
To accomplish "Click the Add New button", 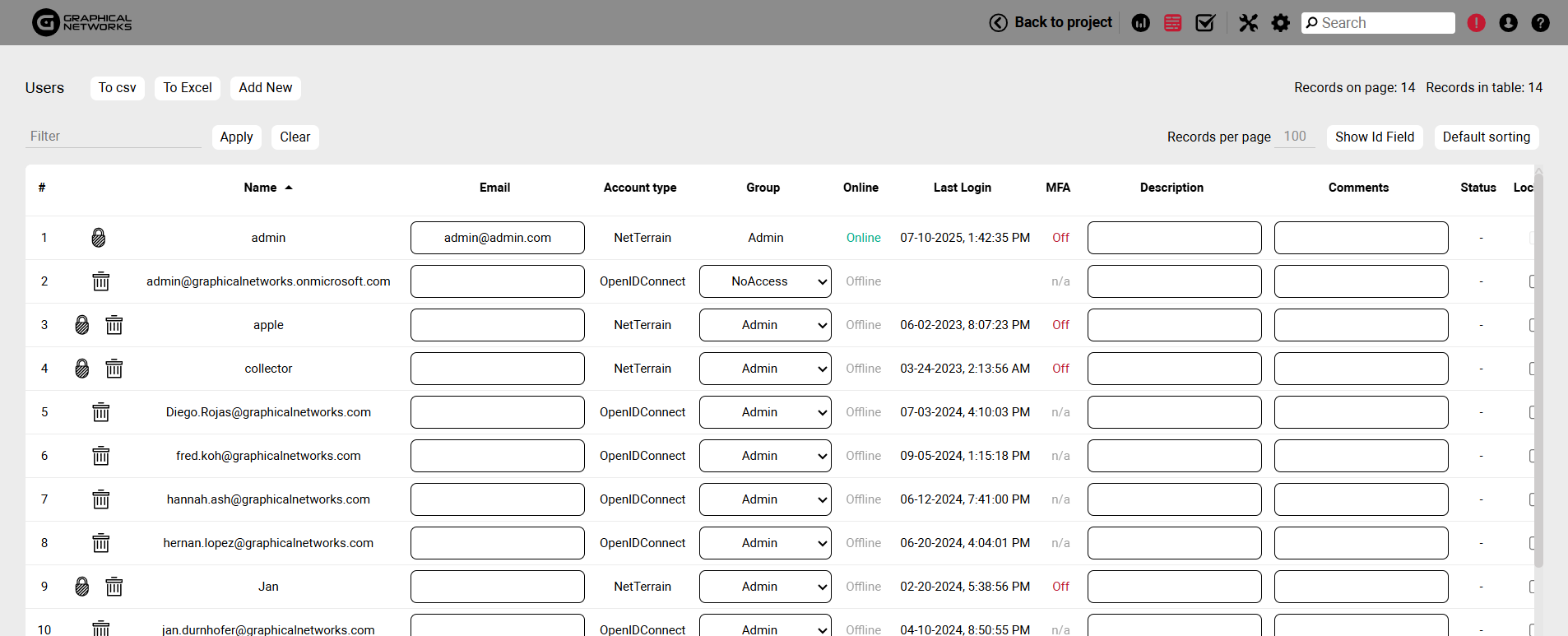I will pos(265,88).
